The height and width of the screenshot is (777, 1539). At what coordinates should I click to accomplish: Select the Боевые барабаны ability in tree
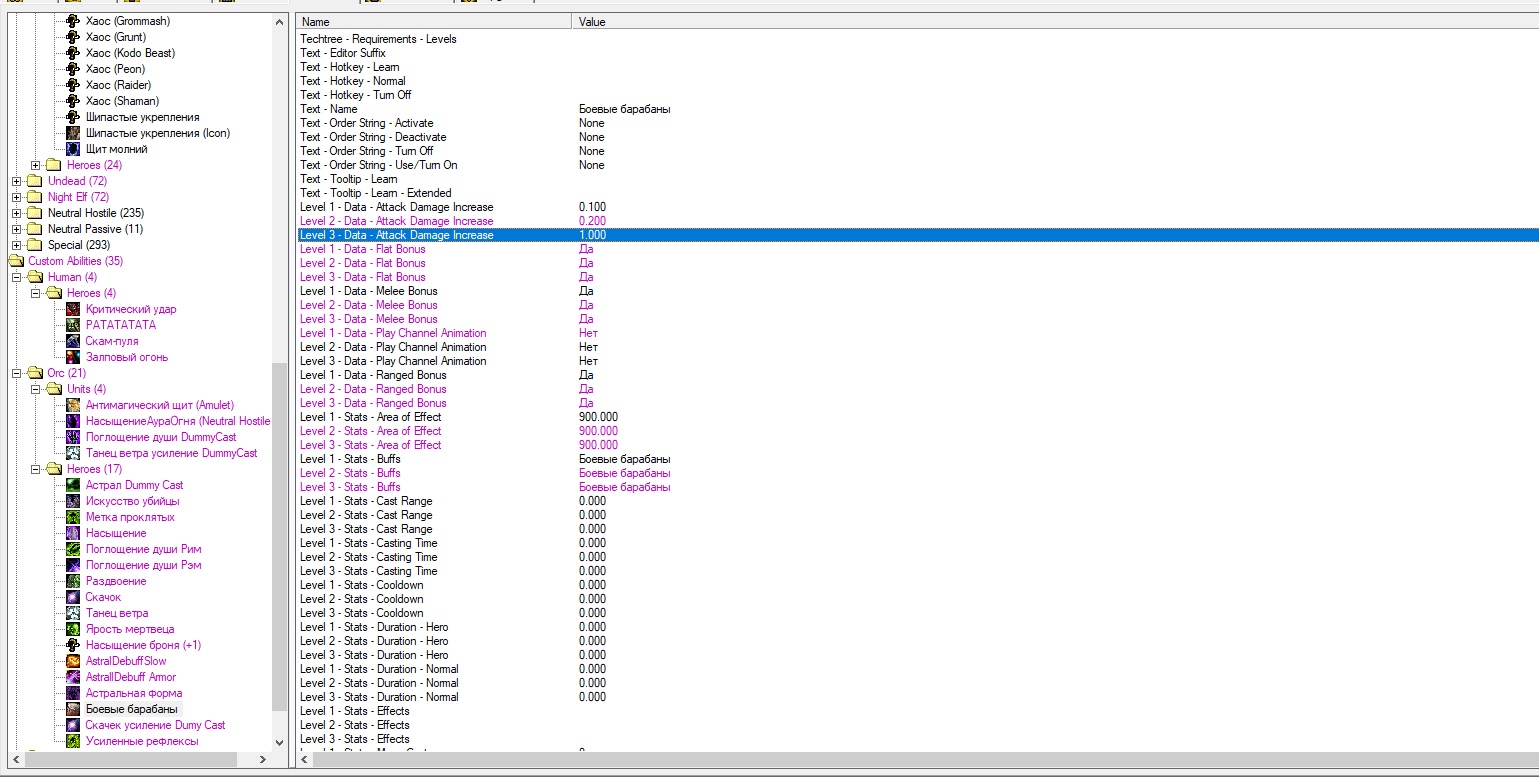click(x=132, y=709)
